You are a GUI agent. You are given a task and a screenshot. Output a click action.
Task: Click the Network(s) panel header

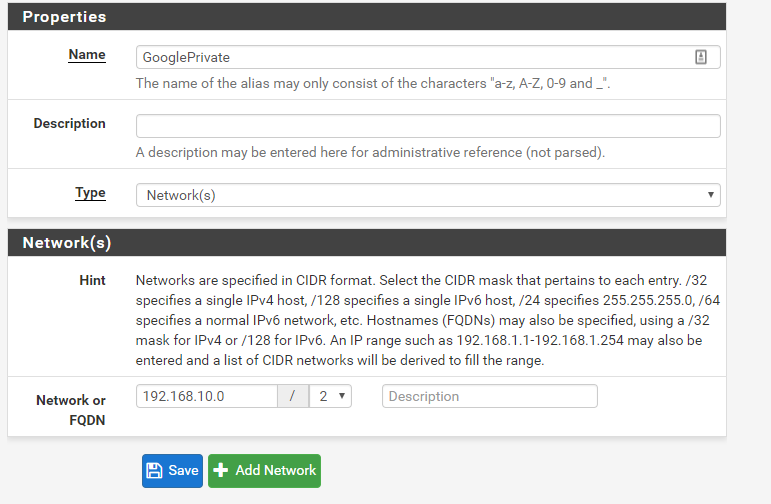click(367, 242)
